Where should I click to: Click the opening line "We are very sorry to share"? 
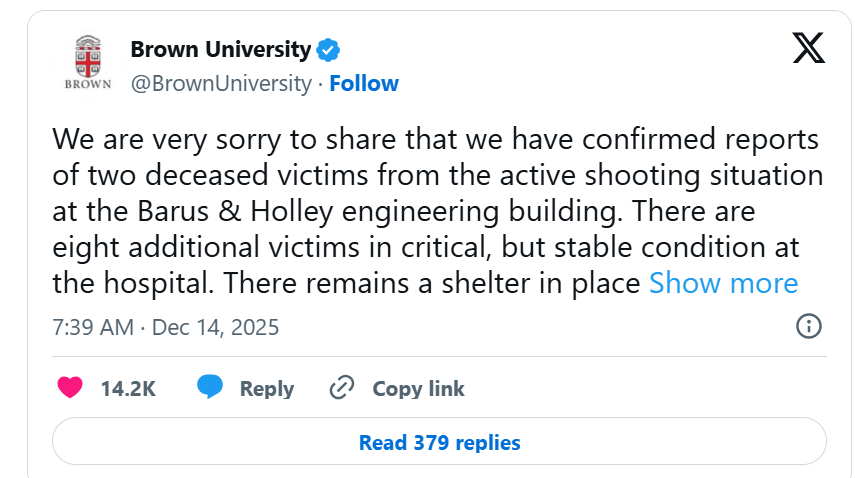point(230,139)
